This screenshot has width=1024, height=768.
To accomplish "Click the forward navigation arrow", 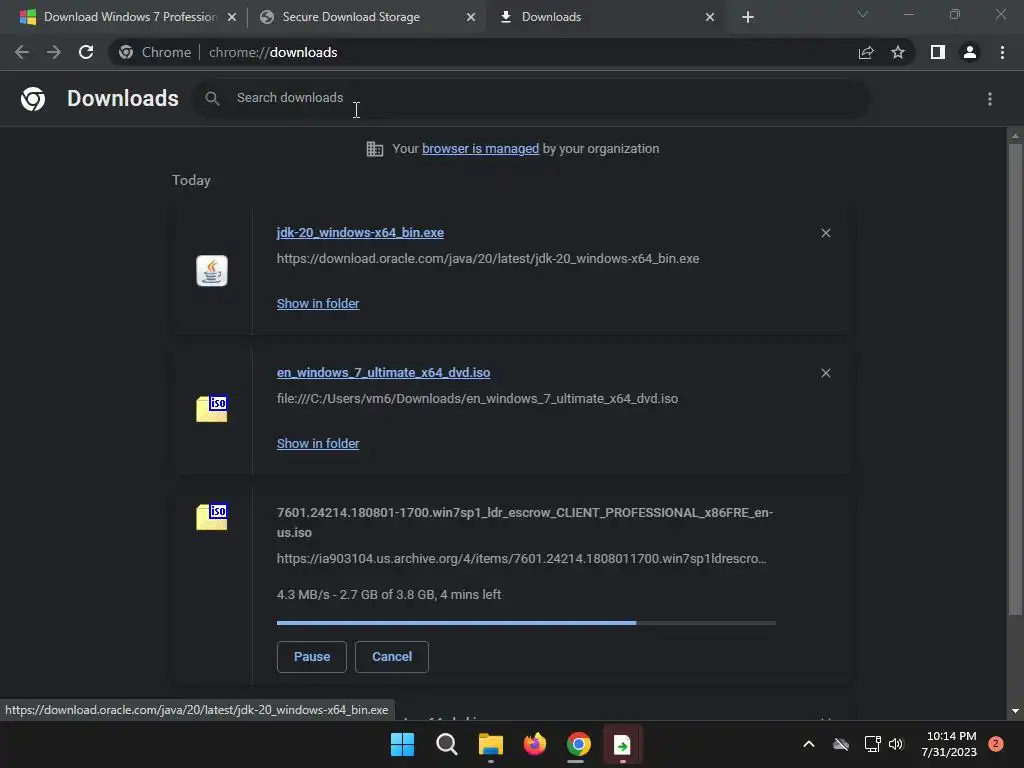I will point(54,52).
